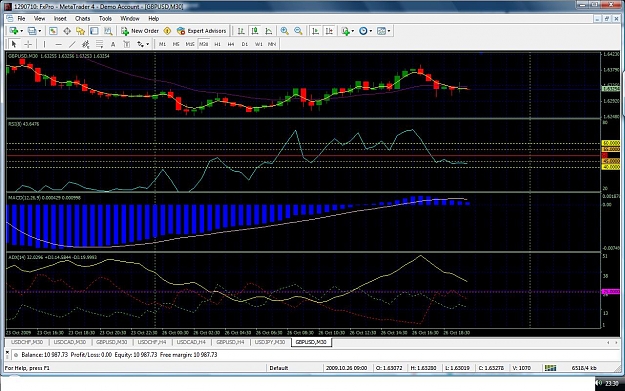
Task: Open the View menu
Action: click(x=39, y=18)
